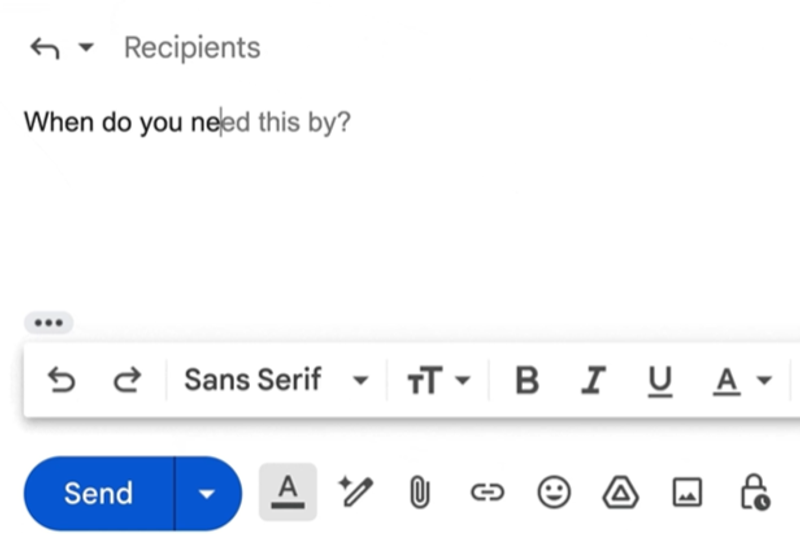The width and height of the screenshot is (800, 534).
Task: Open the emoji picker
Action: [x=553, y=492]
